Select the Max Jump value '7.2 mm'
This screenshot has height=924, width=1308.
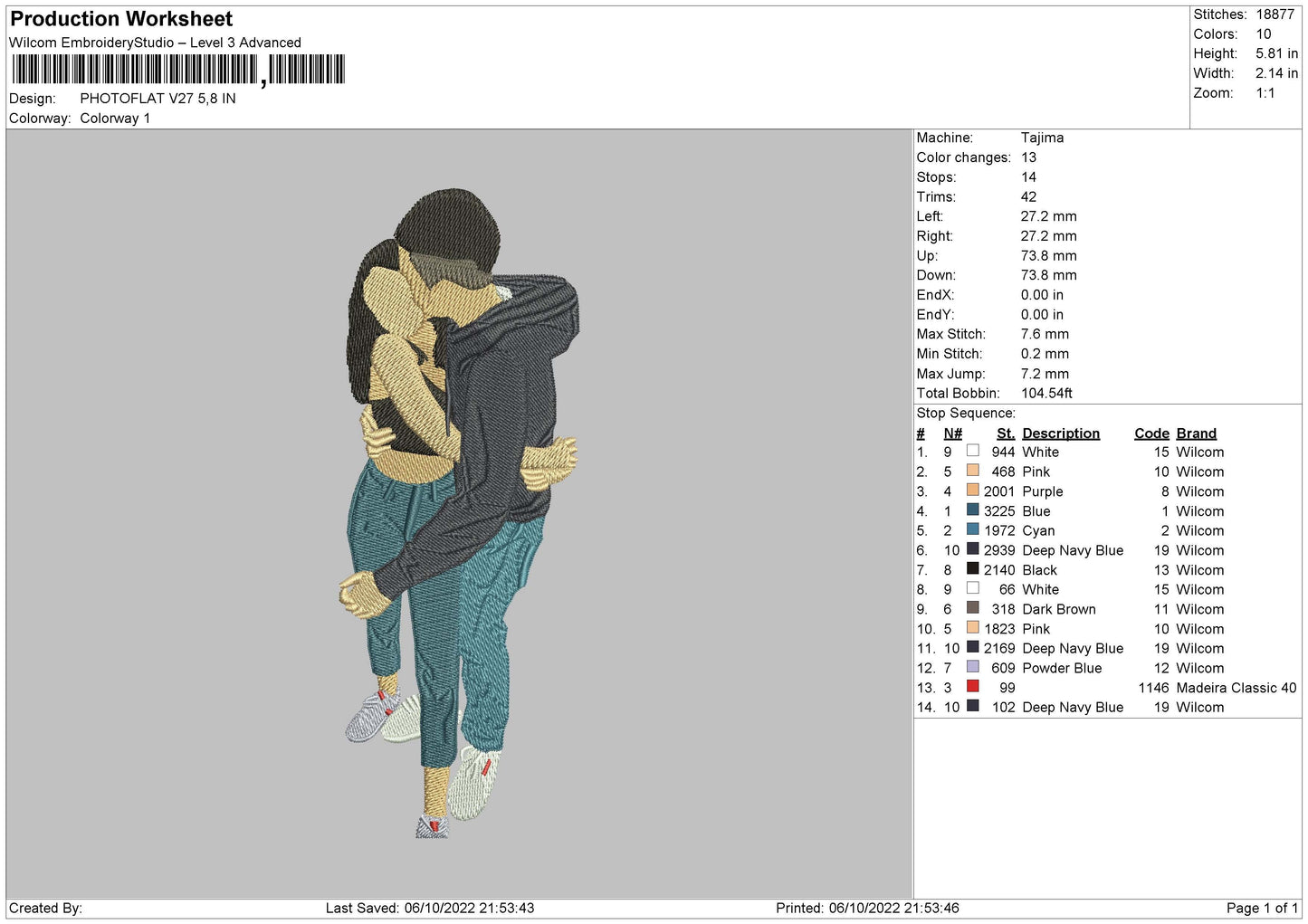[1045, 374]
